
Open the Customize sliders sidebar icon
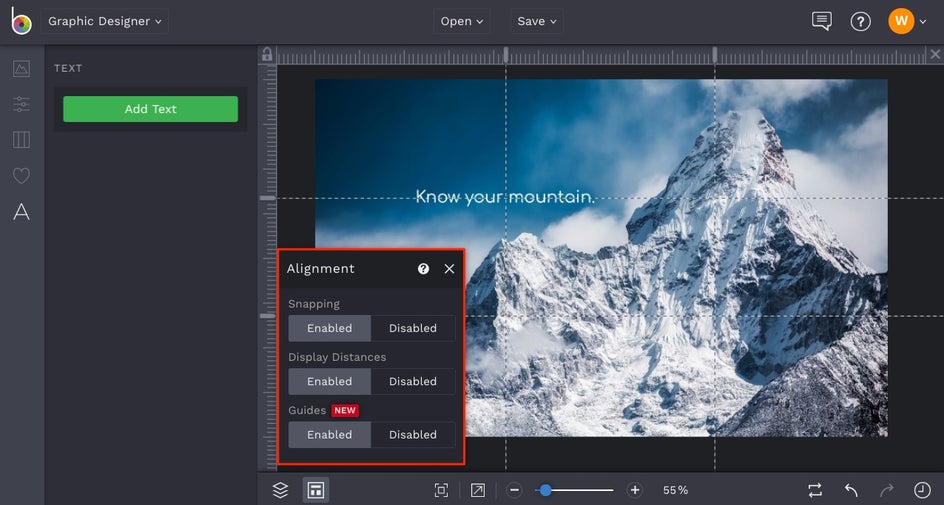[x=21, y=104]
